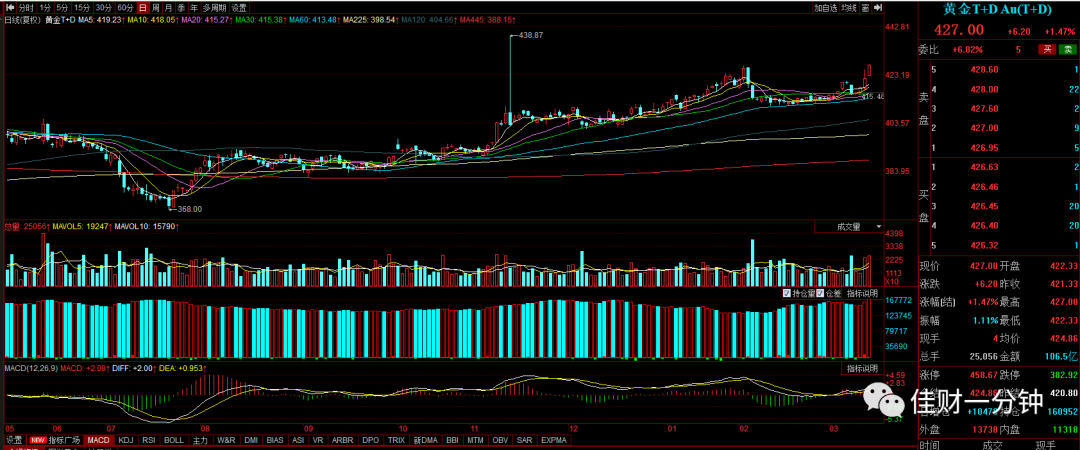Open the 多周期 multi-period selector
Image resolution: width=1080 pixels, height=450 pixels.
215,8
